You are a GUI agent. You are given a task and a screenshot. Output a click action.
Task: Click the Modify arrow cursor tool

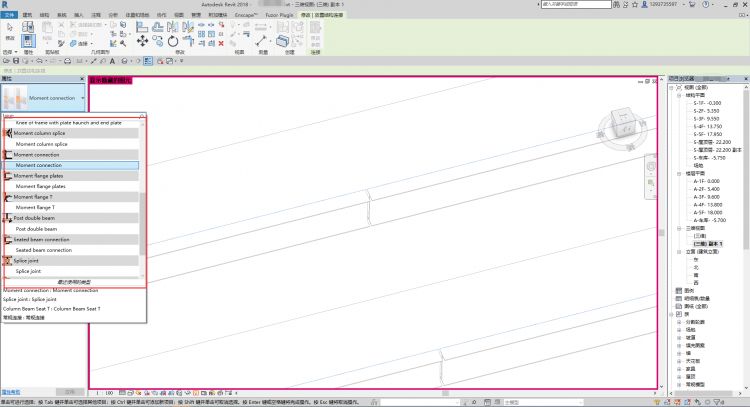(10, 29)
